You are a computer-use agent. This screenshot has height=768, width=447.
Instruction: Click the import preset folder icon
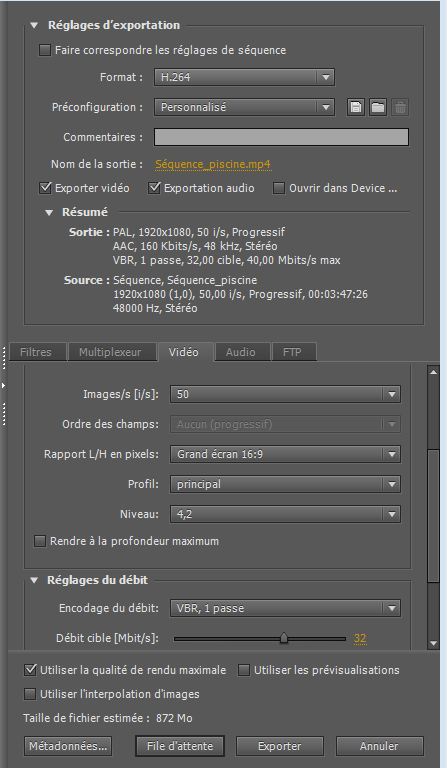(377, 107)
